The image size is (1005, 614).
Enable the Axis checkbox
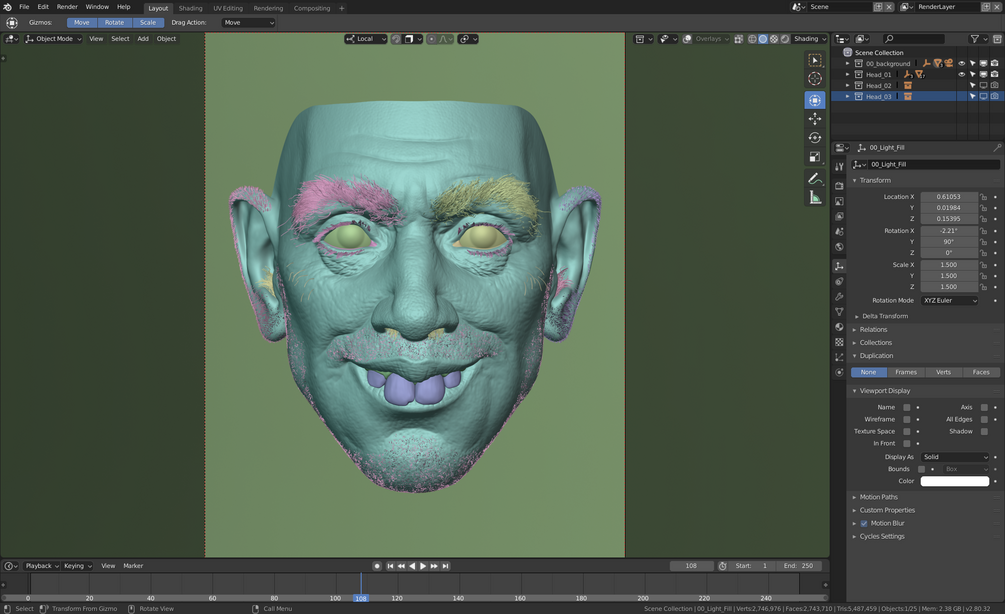pyautogui.click(x=984, y=408)
